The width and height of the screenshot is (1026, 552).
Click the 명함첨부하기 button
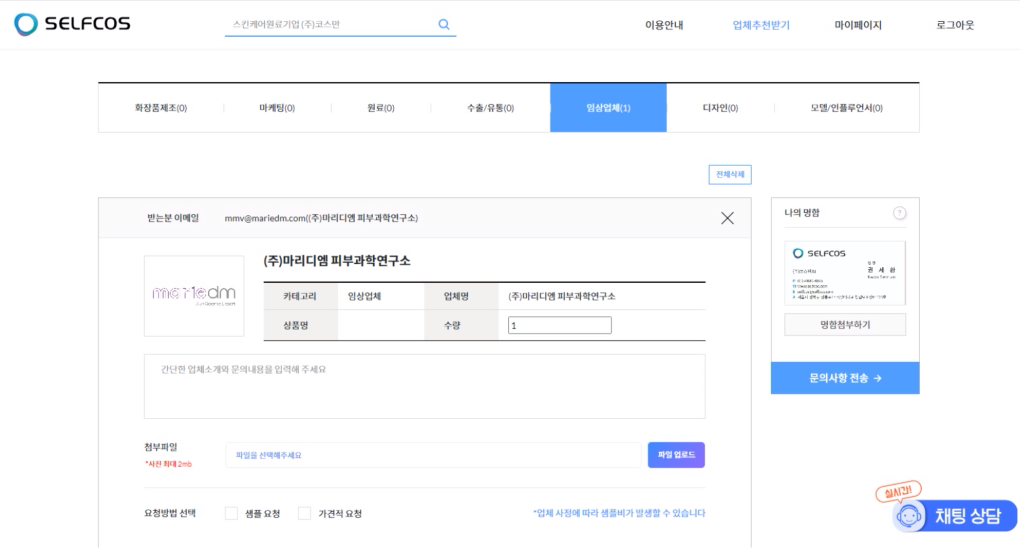pyautogui.click(x=845, y=324)
